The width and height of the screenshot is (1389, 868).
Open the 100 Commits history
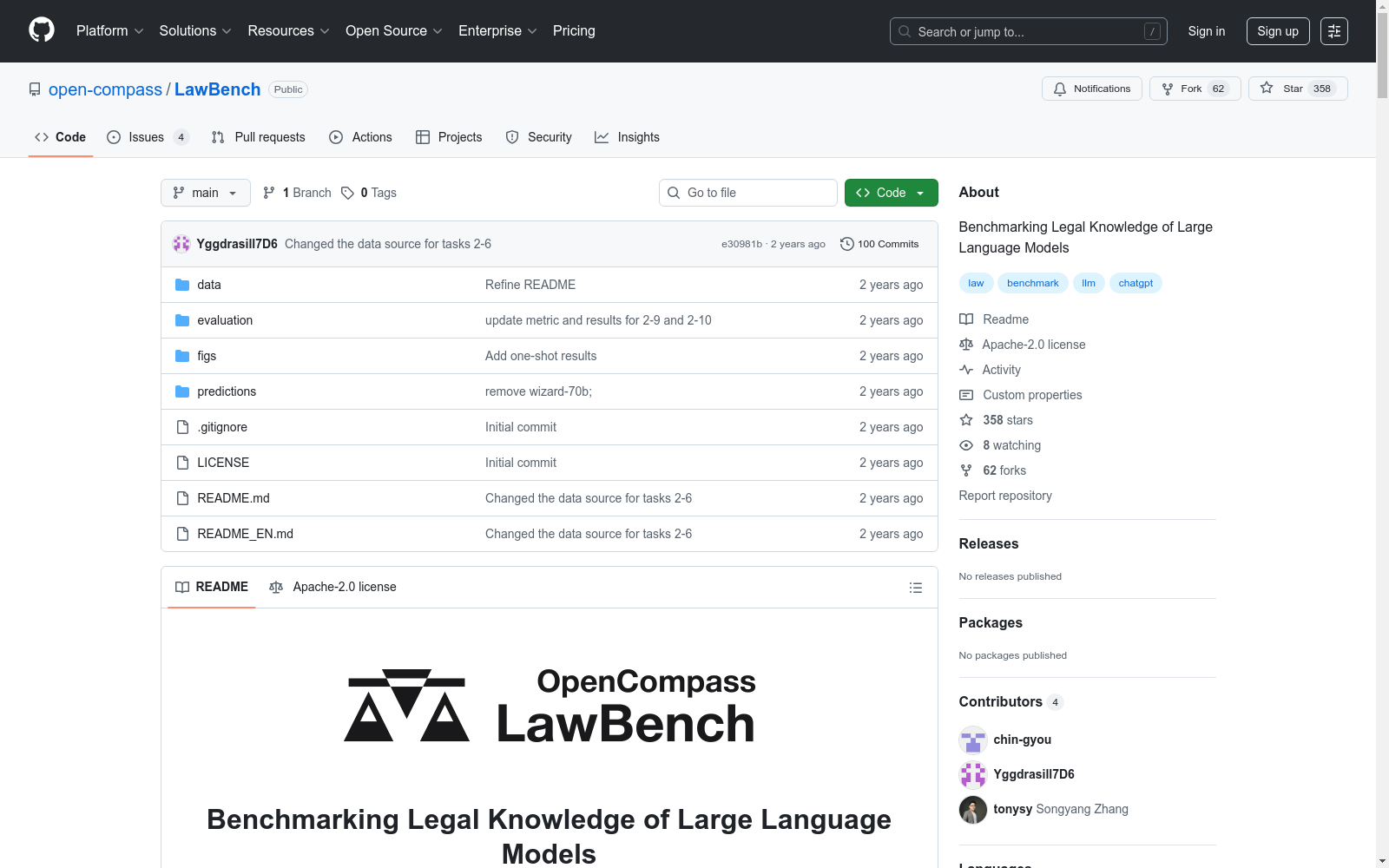879,244
